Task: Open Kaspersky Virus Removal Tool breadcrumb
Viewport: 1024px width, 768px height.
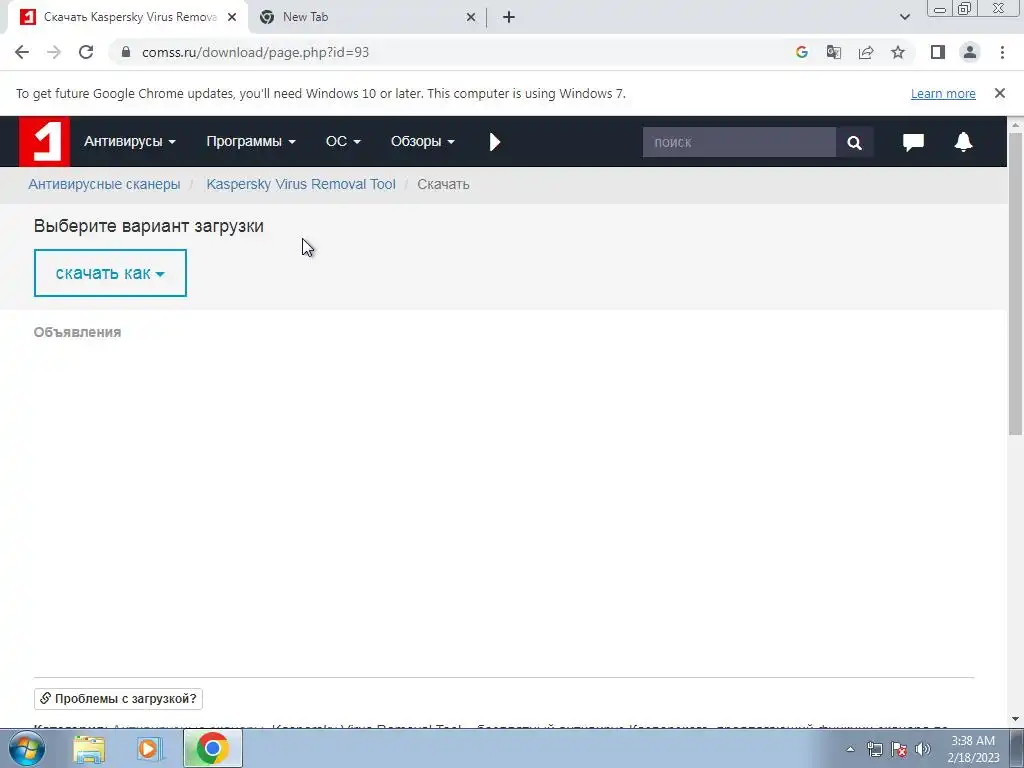Action: 301,184
